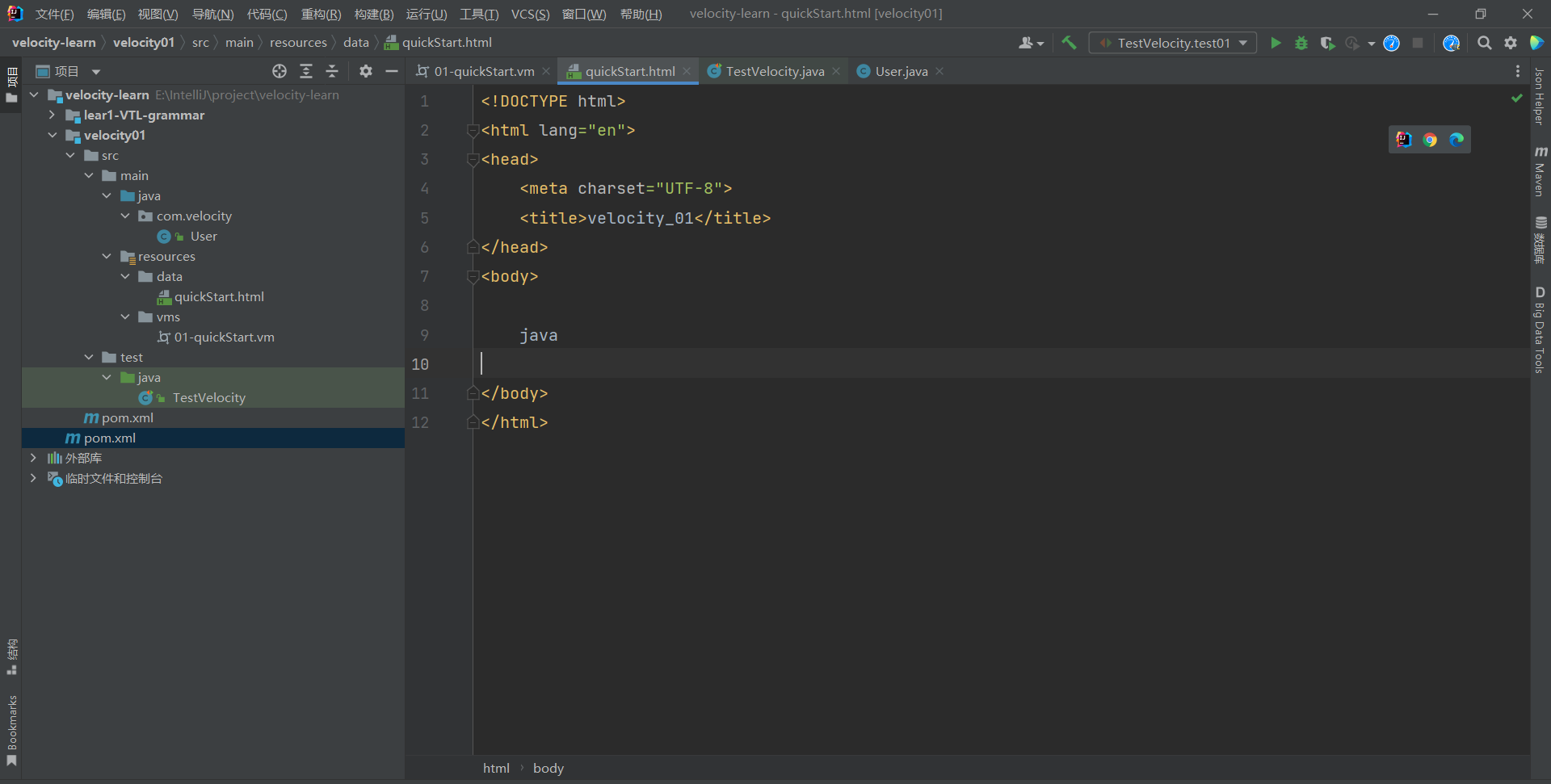Open dropdown arrow next to profiler run icon
The height and width of the screenshot is (784, 1551).
pyautogui.click(x=1371, y=44)
